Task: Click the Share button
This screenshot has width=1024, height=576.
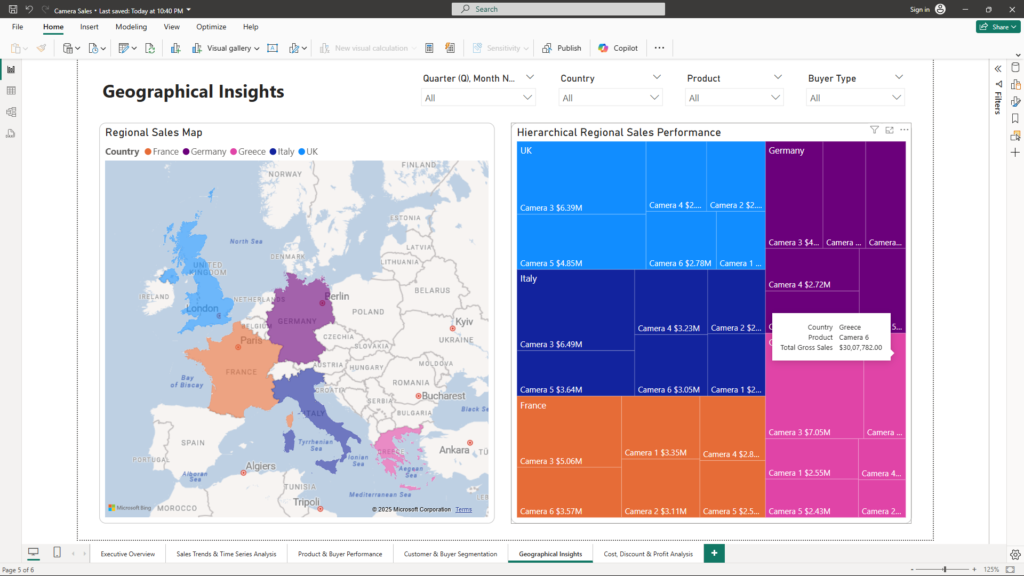Action: tap(997, 27)
